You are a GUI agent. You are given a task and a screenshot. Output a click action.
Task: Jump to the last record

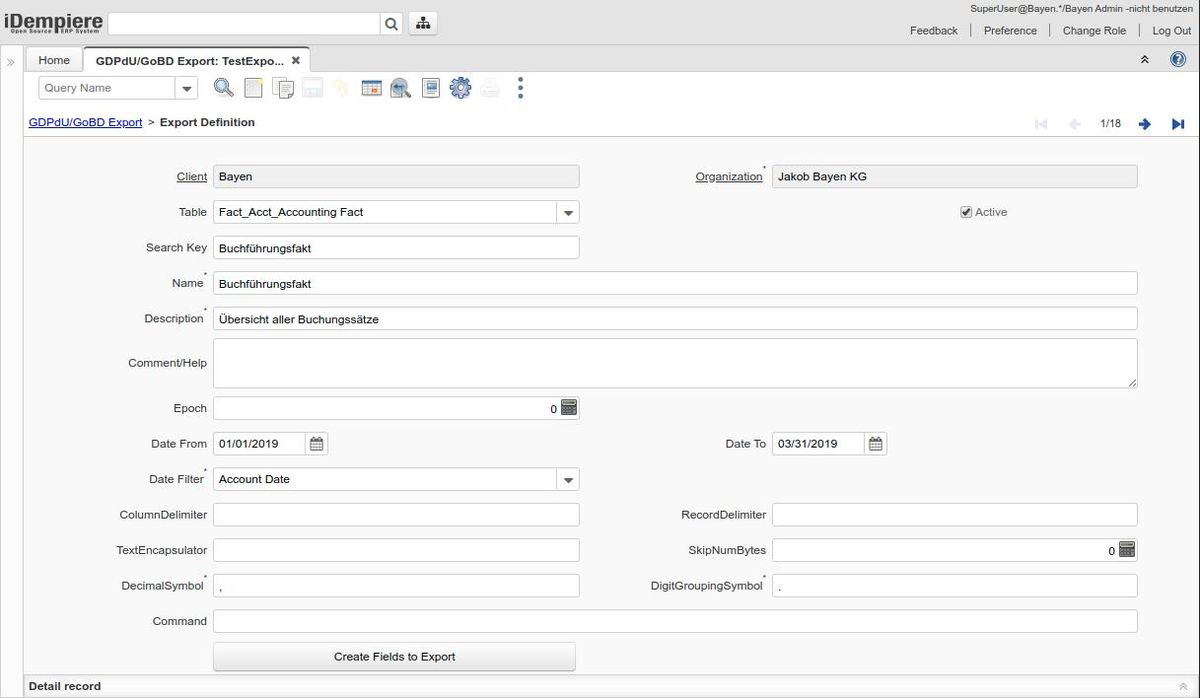(1178, 124)
